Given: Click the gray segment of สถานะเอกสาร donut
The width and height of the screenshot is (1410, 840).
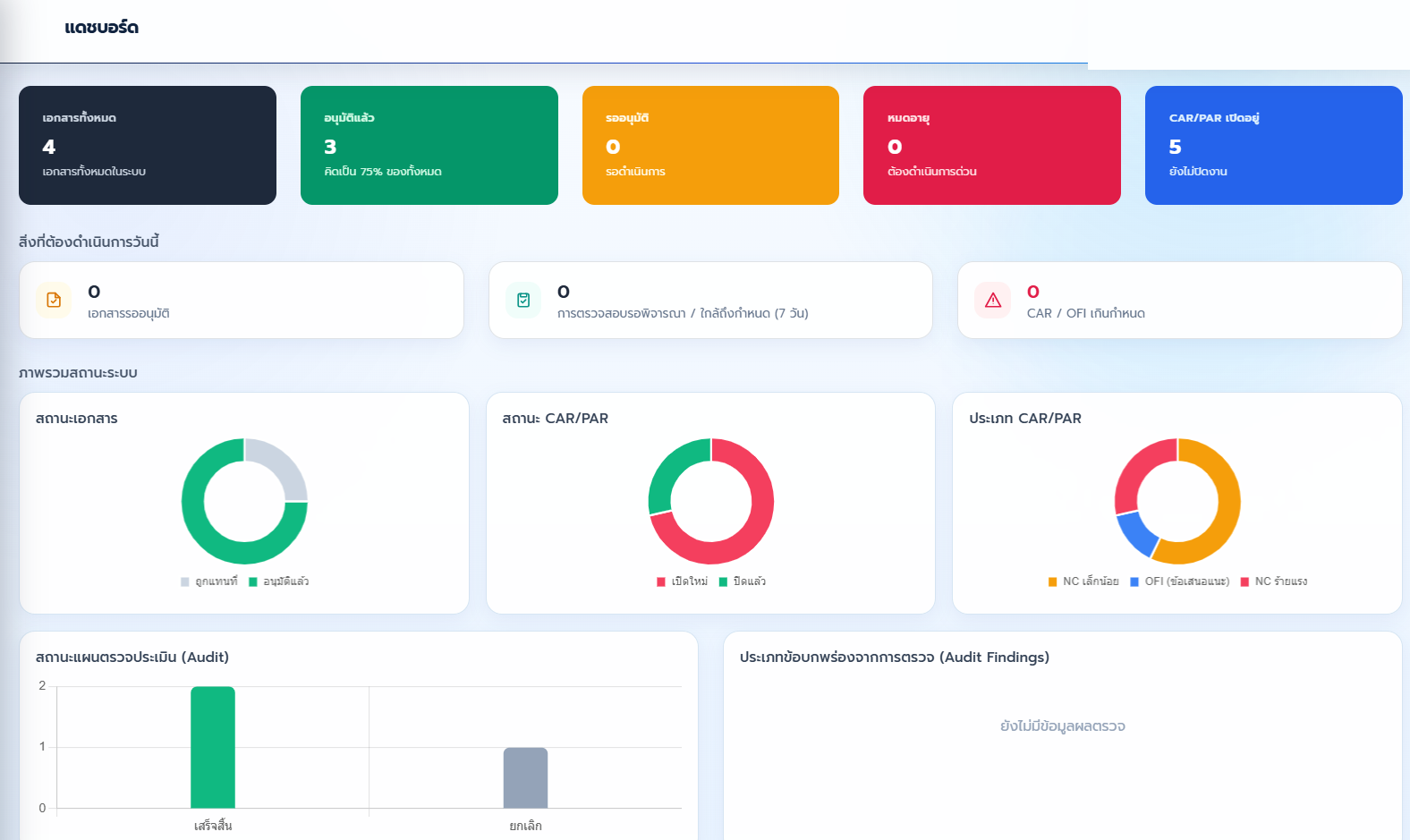Looking at the screenshot, I should point(283,462).
